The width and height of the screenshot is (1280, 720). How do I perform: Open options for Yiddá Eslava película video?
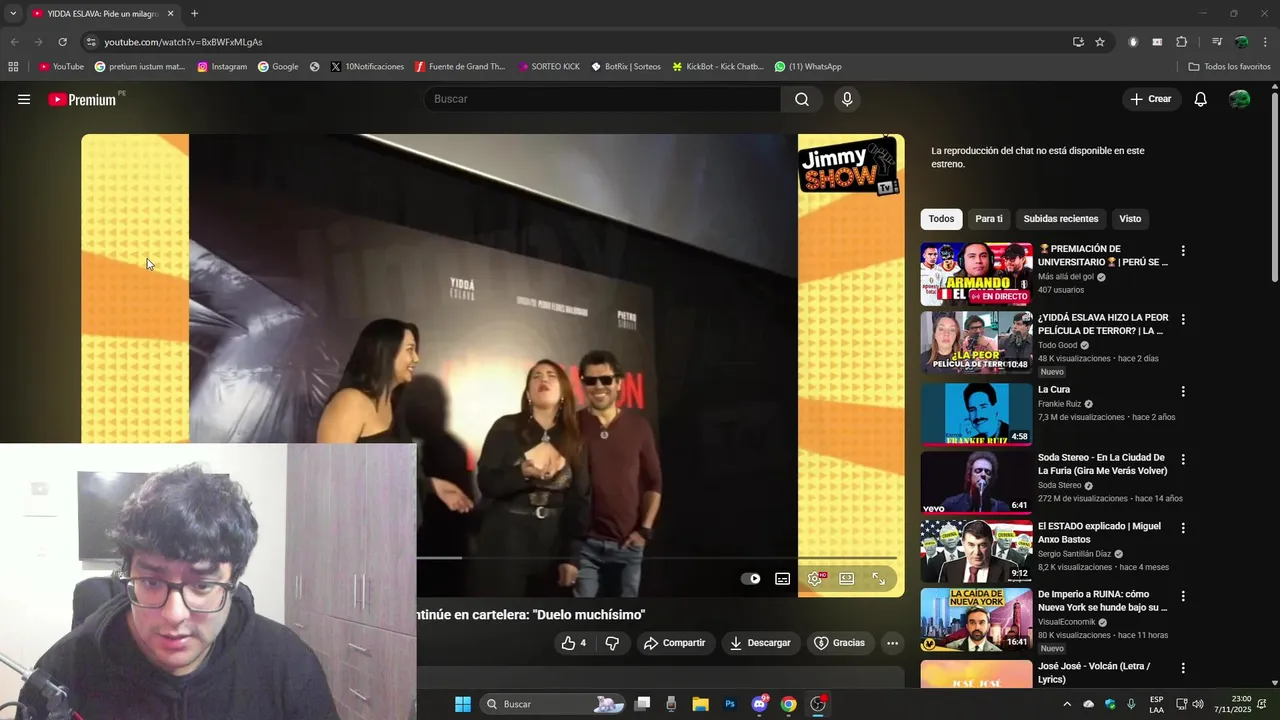[x=1183, y=319]
